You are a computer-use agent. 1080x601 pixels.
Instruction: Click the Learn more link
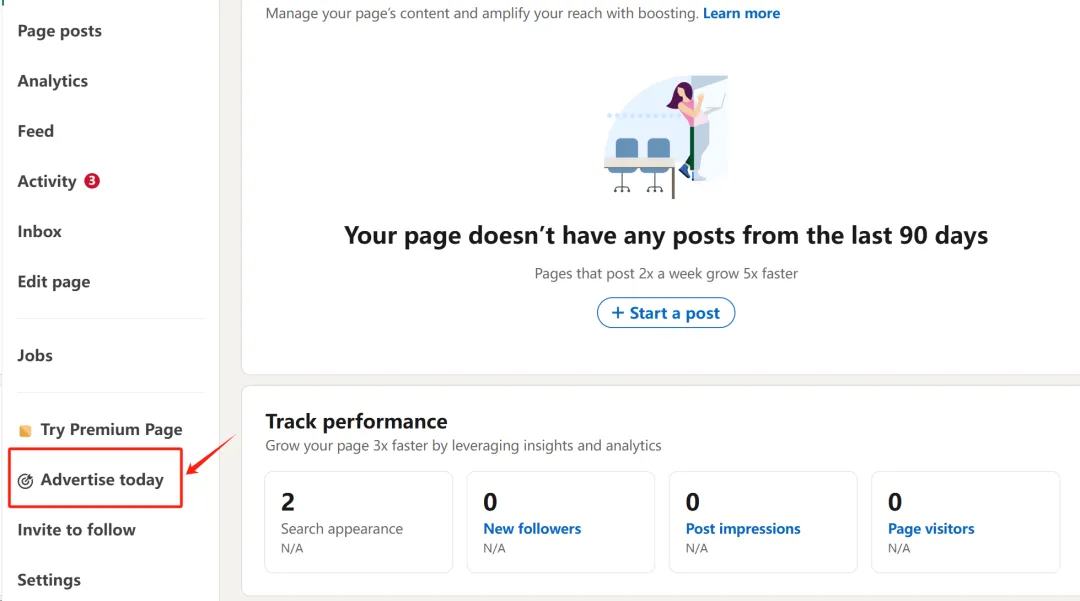click(x=741, y=14)
